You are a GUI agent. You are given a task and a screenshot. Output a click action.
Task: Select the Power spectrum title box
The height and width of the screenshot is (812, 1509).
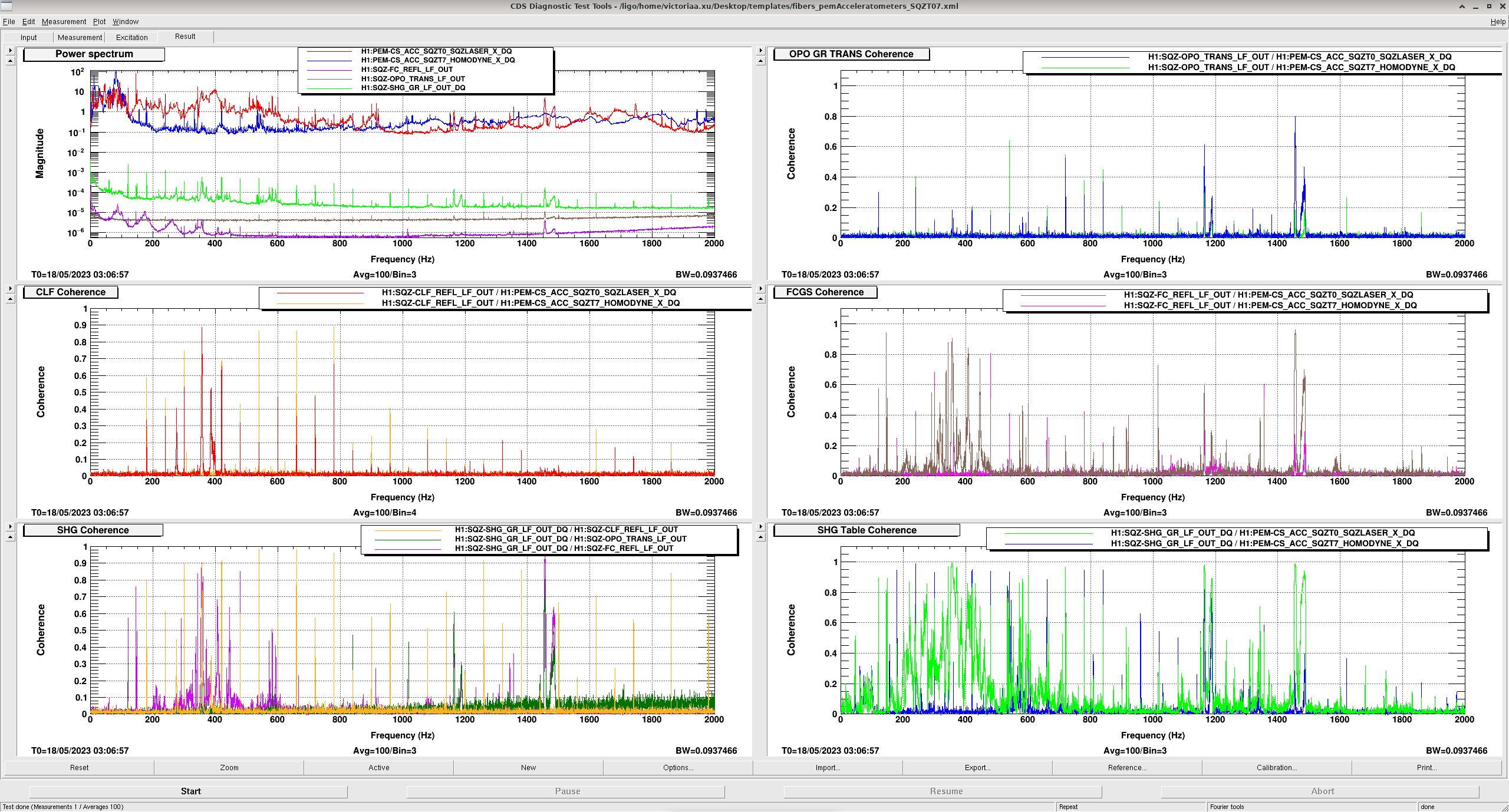94,54
